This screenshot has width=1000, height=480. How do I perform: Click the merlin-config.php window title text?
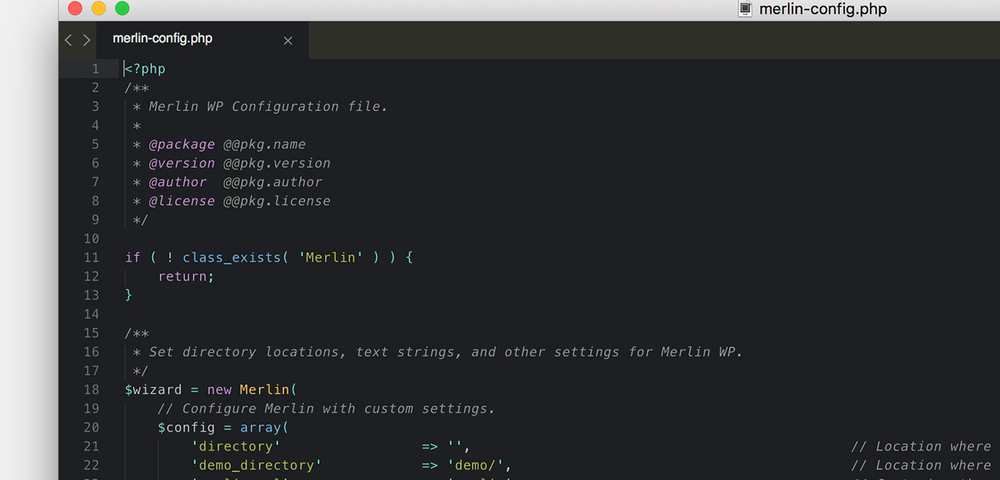coord(823,9)
